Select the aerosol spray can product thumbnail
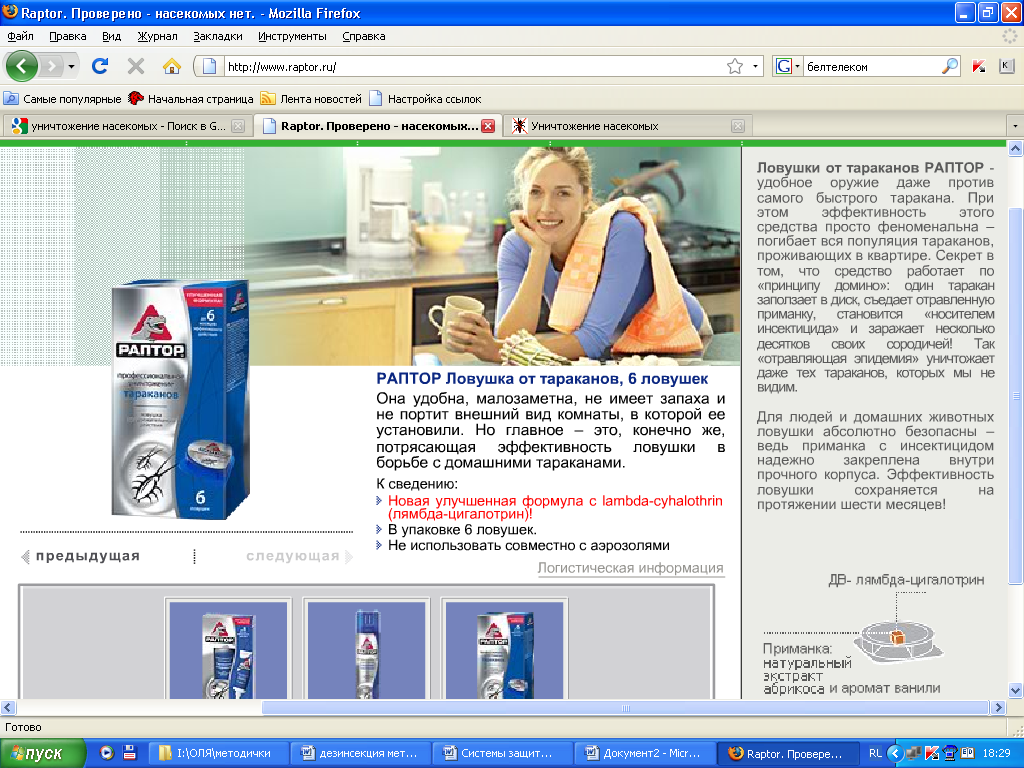The image size is (1024, 768). [x=366, y=650]
